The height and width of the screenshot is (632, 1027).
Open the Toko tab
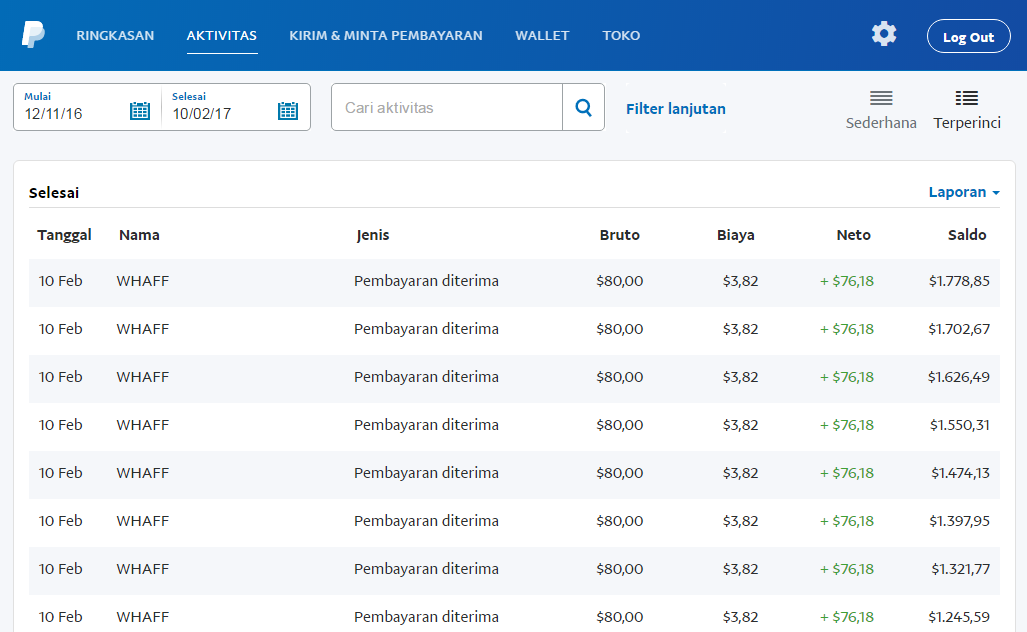pyautogui.click(x=621, y=35)
